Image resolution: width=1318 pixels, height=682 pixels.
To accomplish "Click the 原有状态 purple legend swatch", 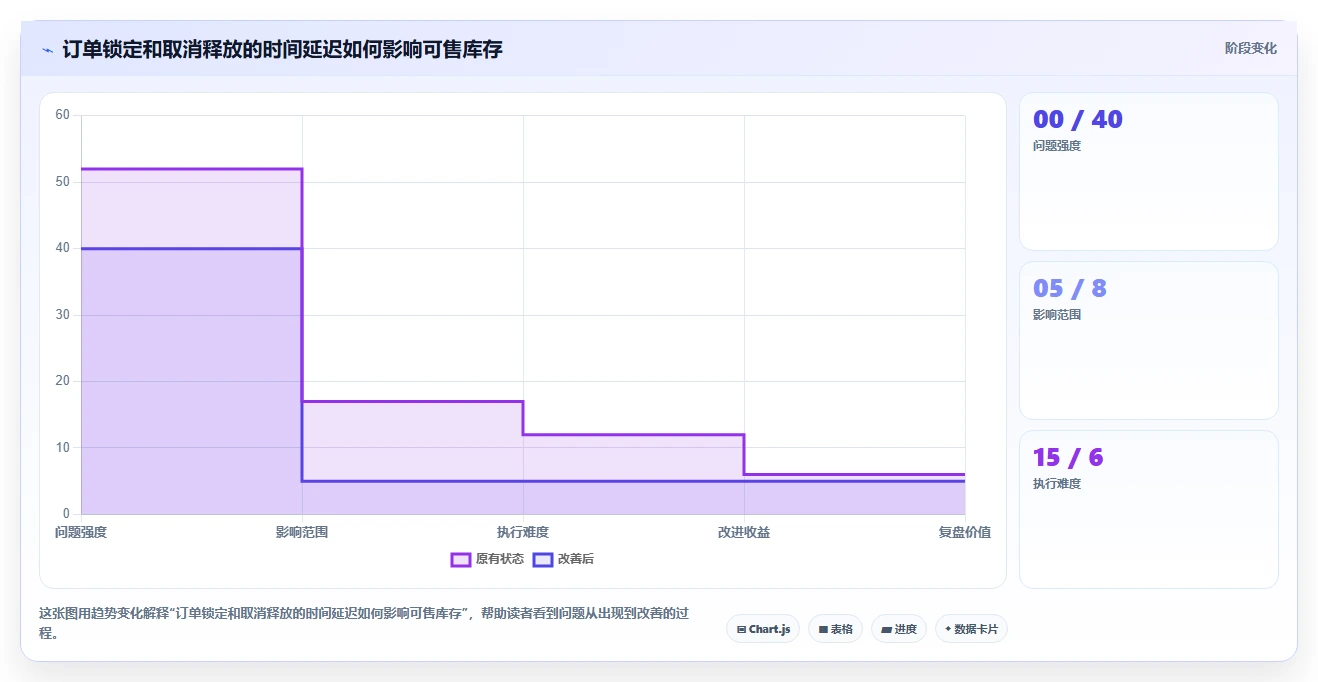I will (x=461, y=559).
